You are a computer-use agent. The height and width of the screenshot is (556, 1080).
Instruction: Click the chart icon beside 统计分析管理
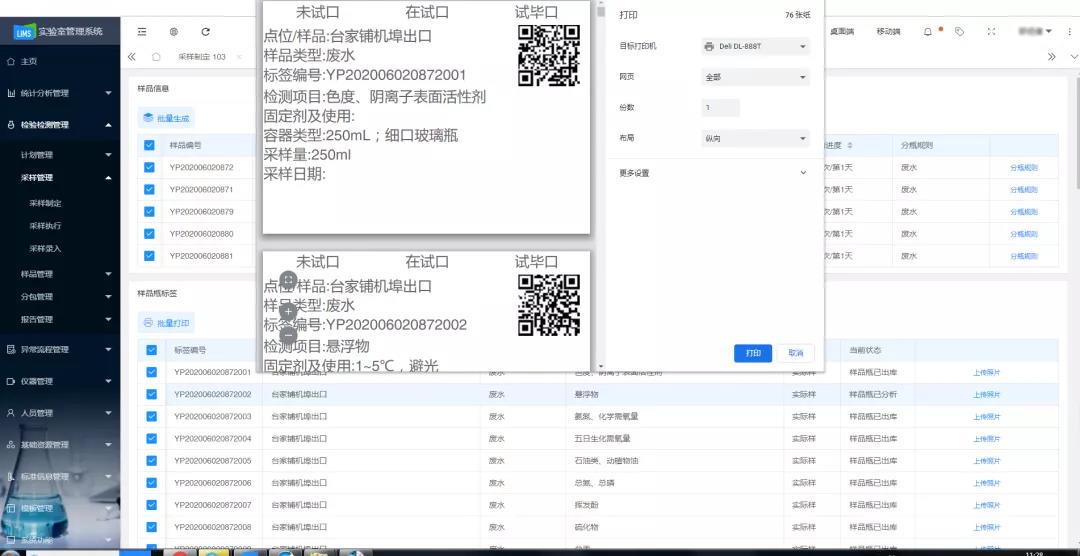point(11,93)
